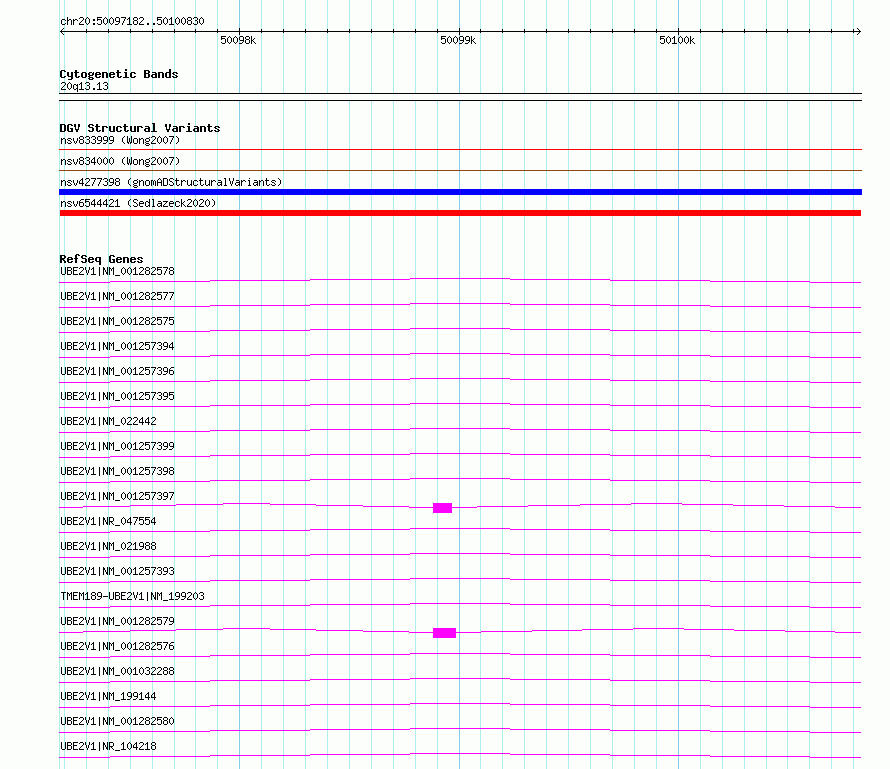Select the 50100k ruler marker

[x=677, y=40]
